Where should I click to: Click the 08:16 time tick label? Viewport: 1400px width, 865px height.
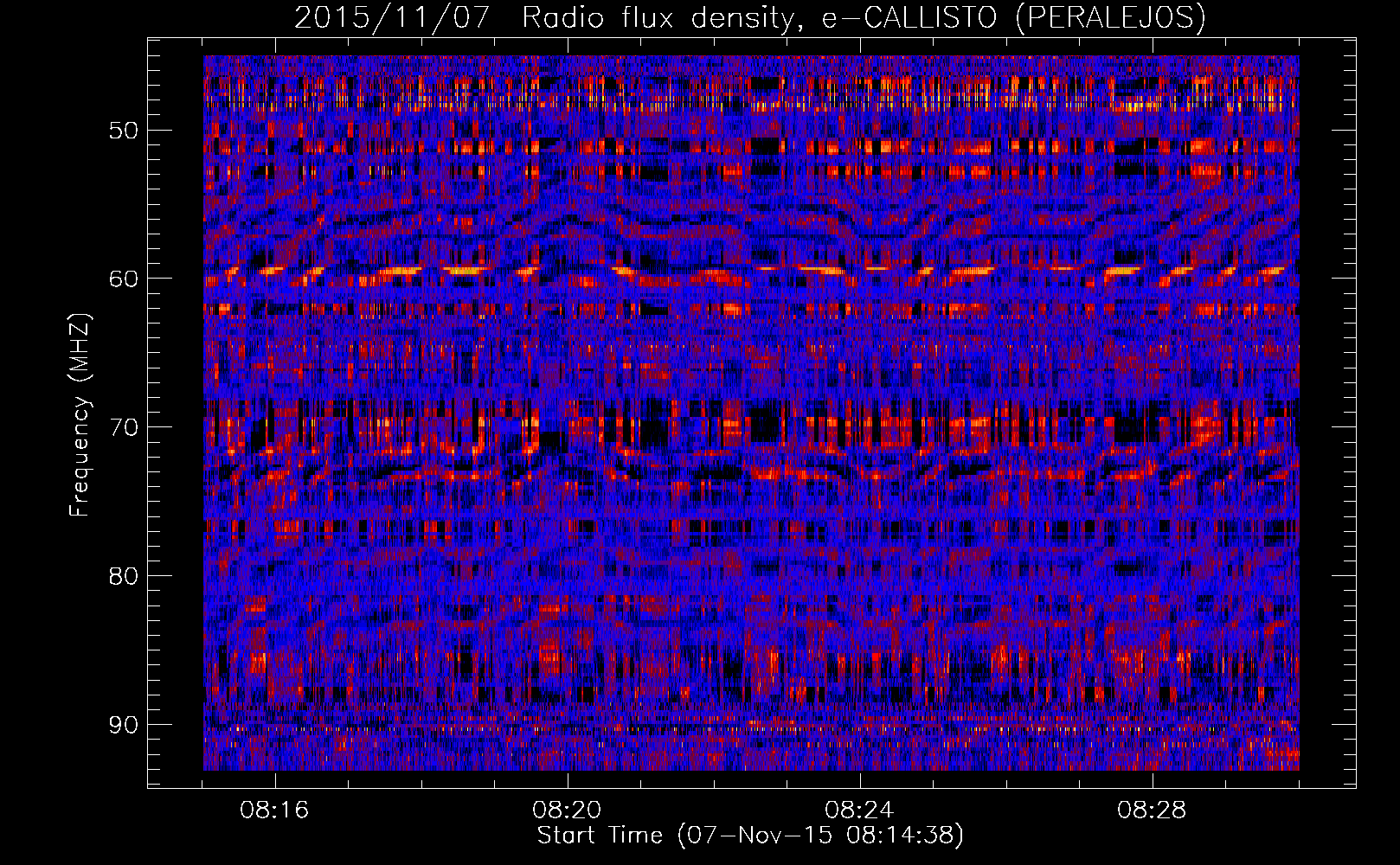click(275, 811)
